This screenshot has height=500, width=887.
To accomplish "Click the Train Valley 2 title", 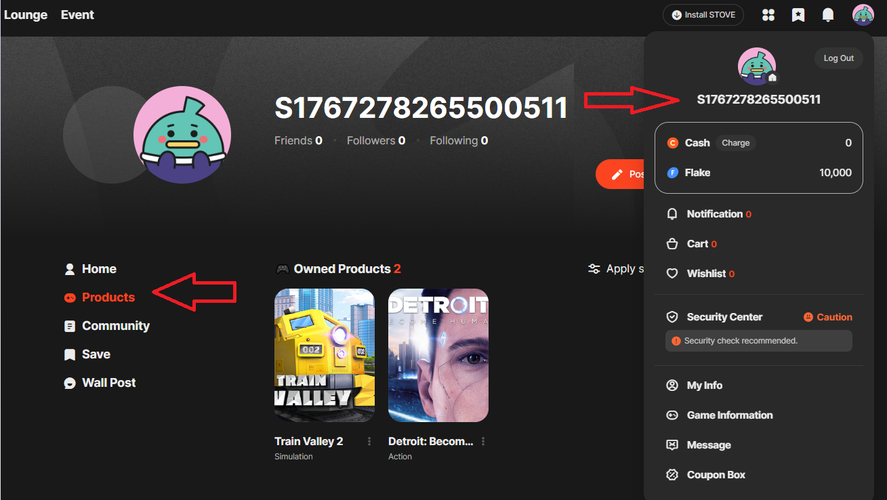I will click(x=309, y=441).
